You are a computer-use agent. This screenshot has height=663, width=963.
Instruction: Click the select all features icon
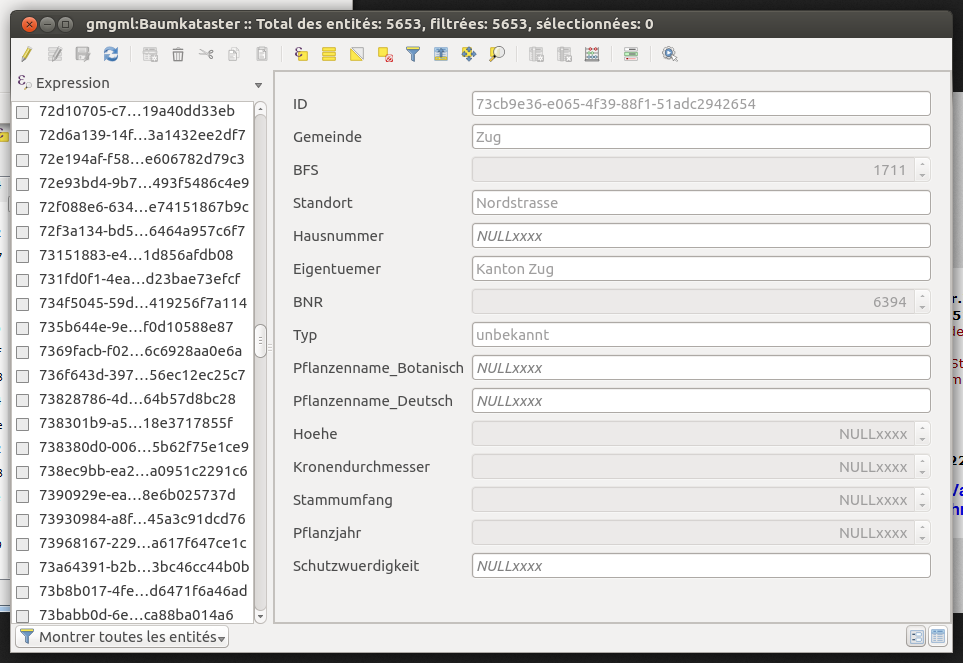(x=329, y=54)
